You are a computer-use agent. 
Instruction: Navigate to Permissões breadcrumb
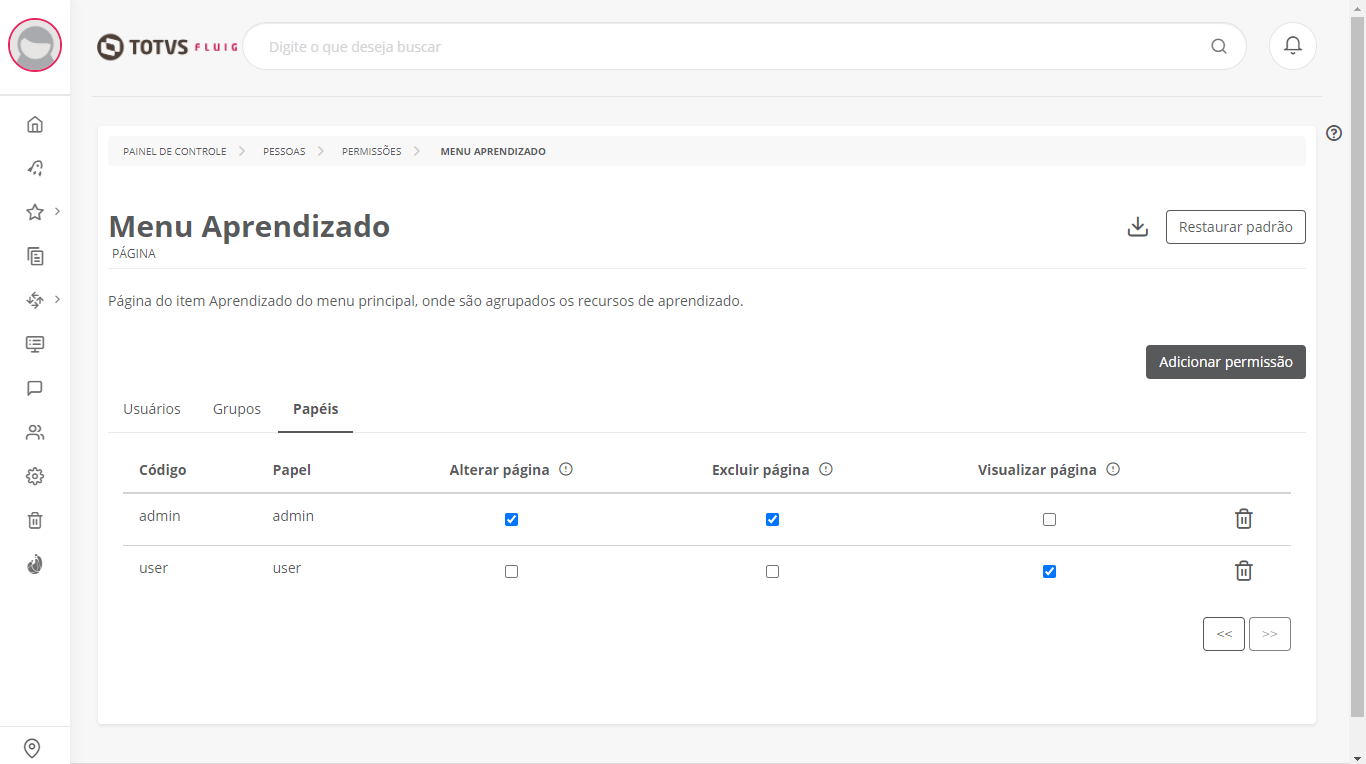pyautogui.click(x=372, y=152)
